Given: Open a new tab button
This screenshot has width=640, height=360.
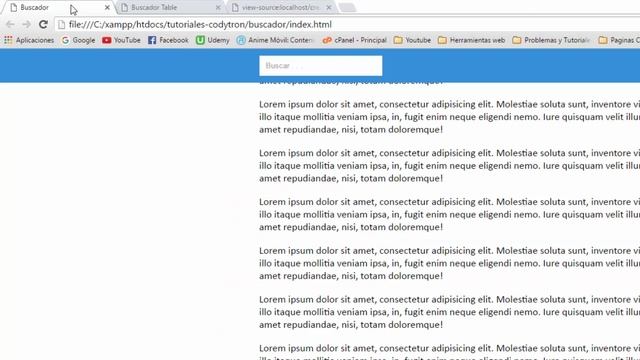Looking at the screenshot, I should (347, 7).
